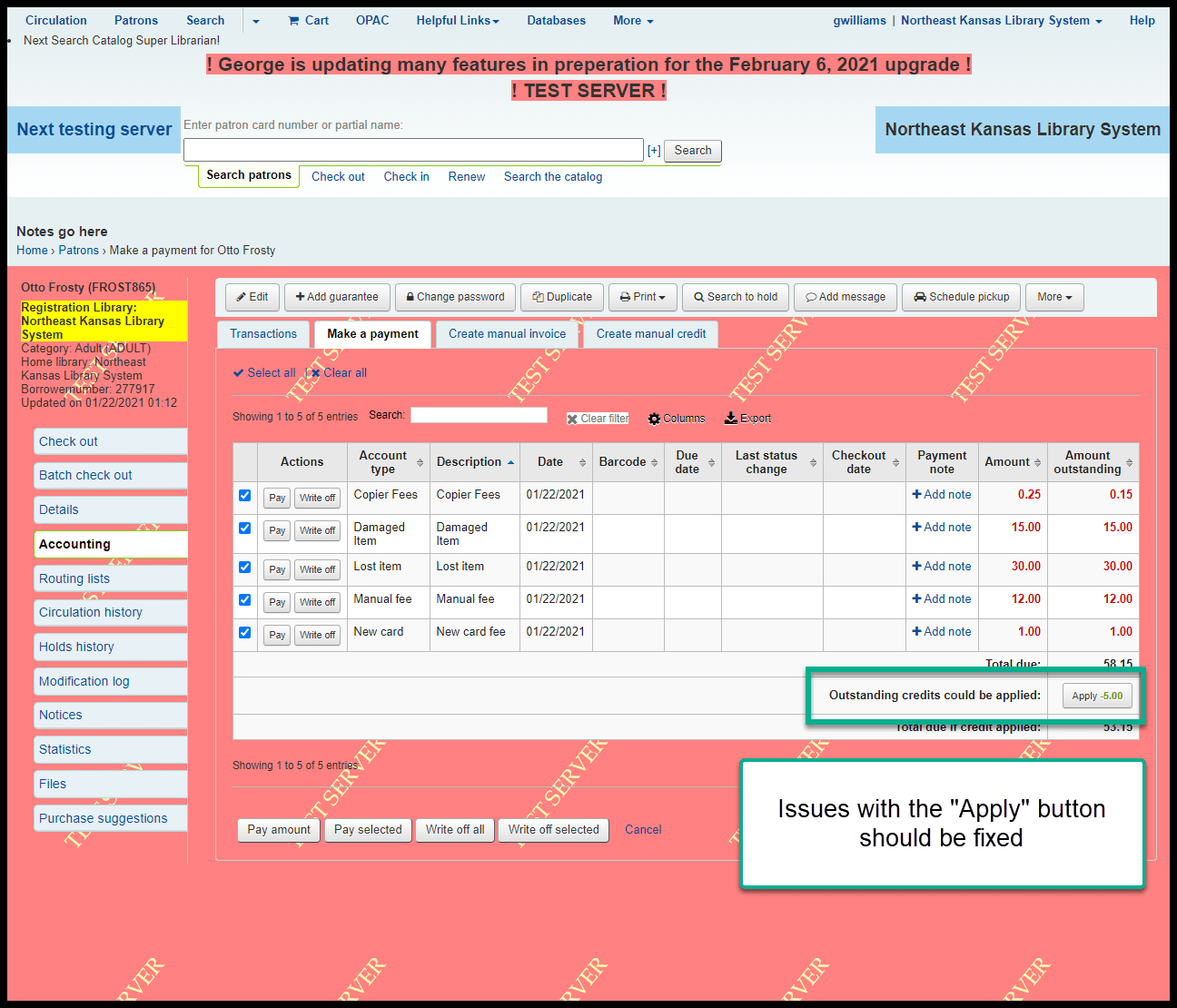The image size is (1177, 1008).
Task: Sort by Description column header
Action: coord(475,462)
